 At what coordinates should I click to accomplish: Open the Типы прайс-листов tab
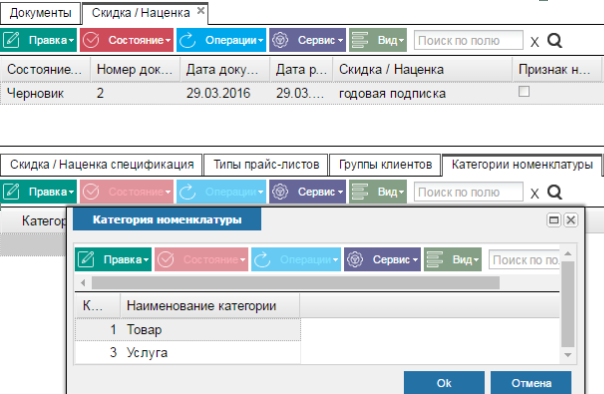point(266,164)
